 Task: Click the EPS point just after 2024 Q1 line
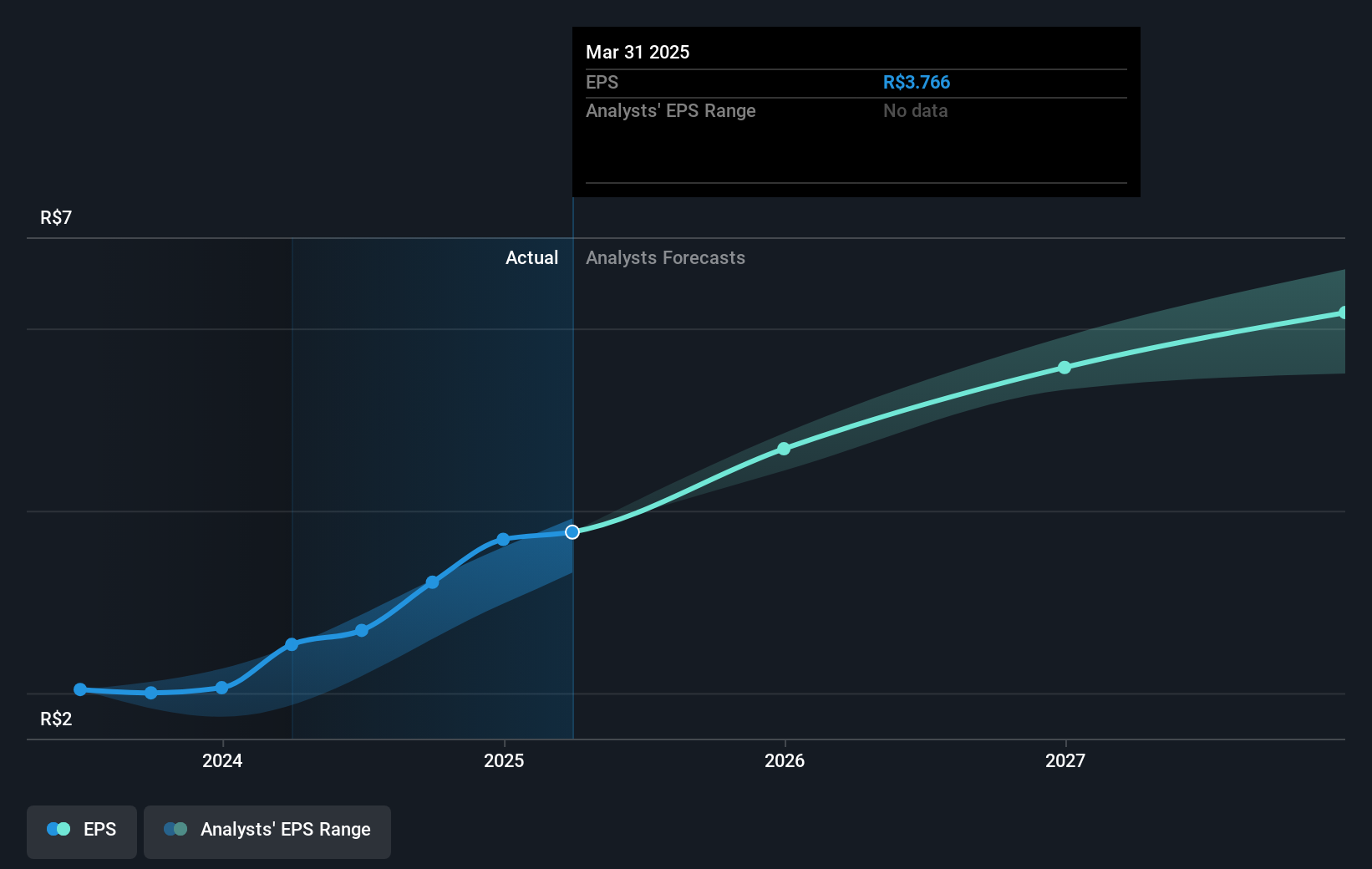click(292, 644)
